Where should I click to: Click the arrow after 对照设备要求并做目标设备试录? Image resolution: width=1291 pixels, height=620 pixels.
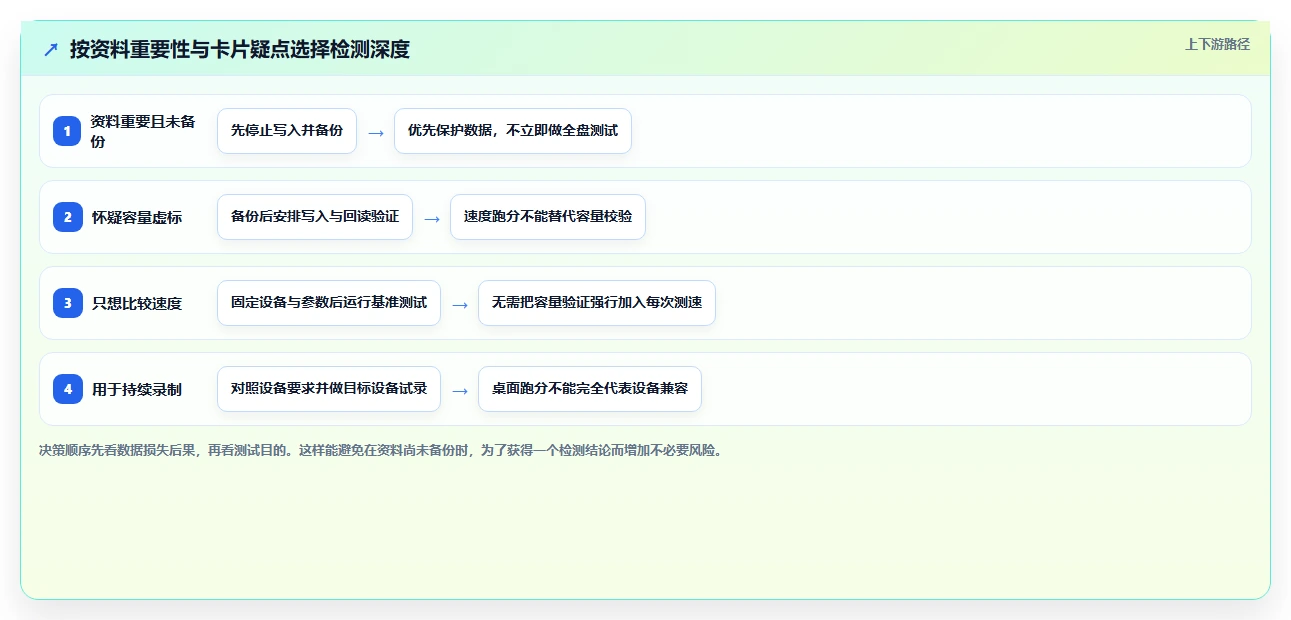pos(460,390)
